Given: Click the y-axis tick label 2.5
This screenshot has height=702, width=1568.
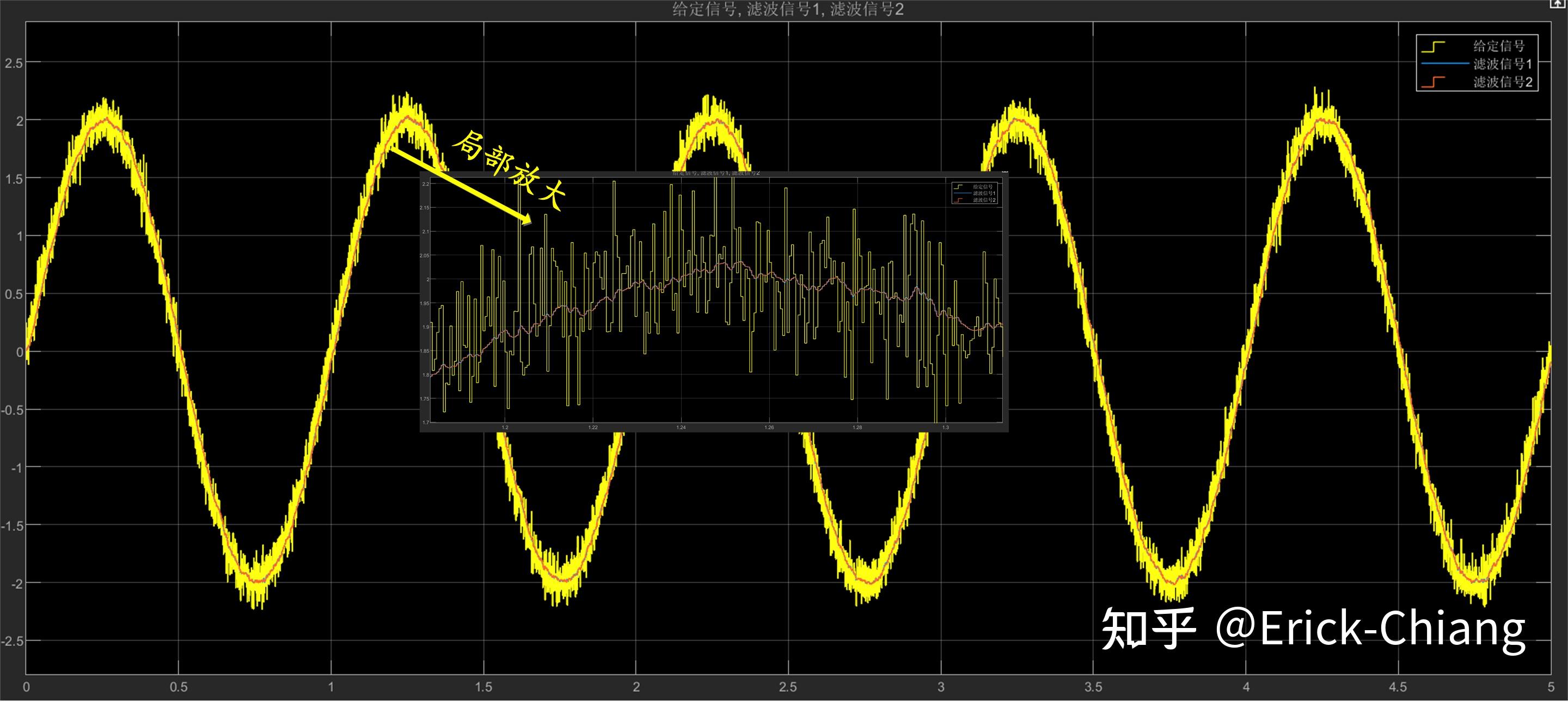Looking at the screenshot, I should tap(14, 63).
